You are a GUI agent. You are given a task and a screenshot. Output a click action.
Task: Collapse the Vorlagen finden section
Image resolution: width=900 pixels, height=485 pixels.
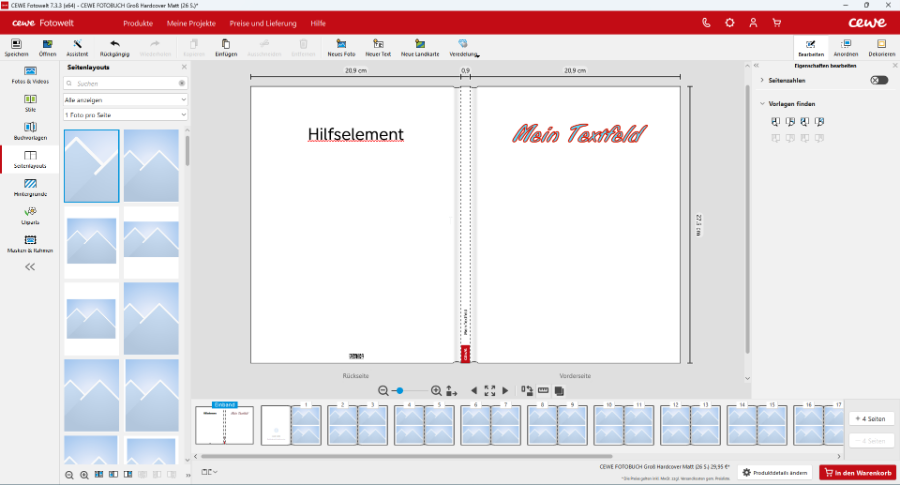(x=762, y=103)
